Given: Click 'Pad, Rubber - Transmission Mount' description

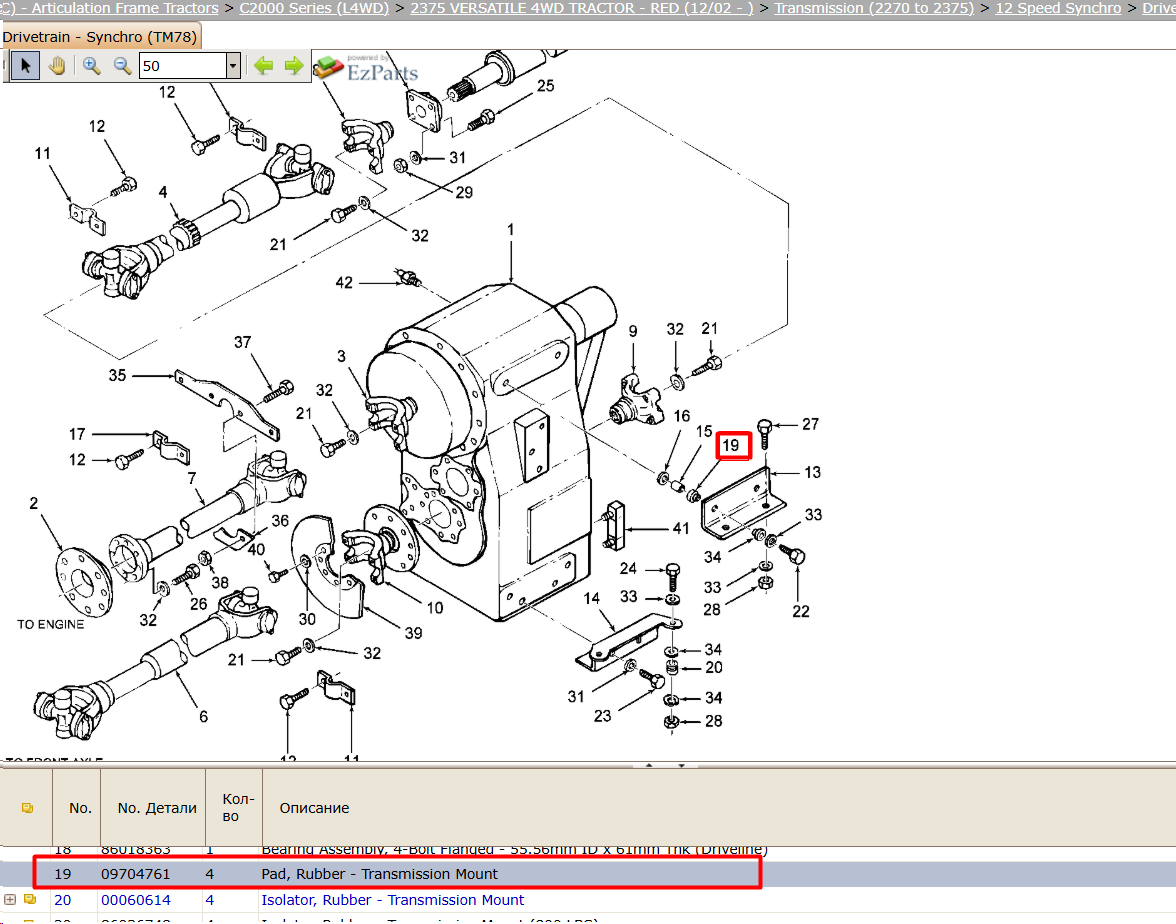Looking at the screenshot, I should coord(380,874).
